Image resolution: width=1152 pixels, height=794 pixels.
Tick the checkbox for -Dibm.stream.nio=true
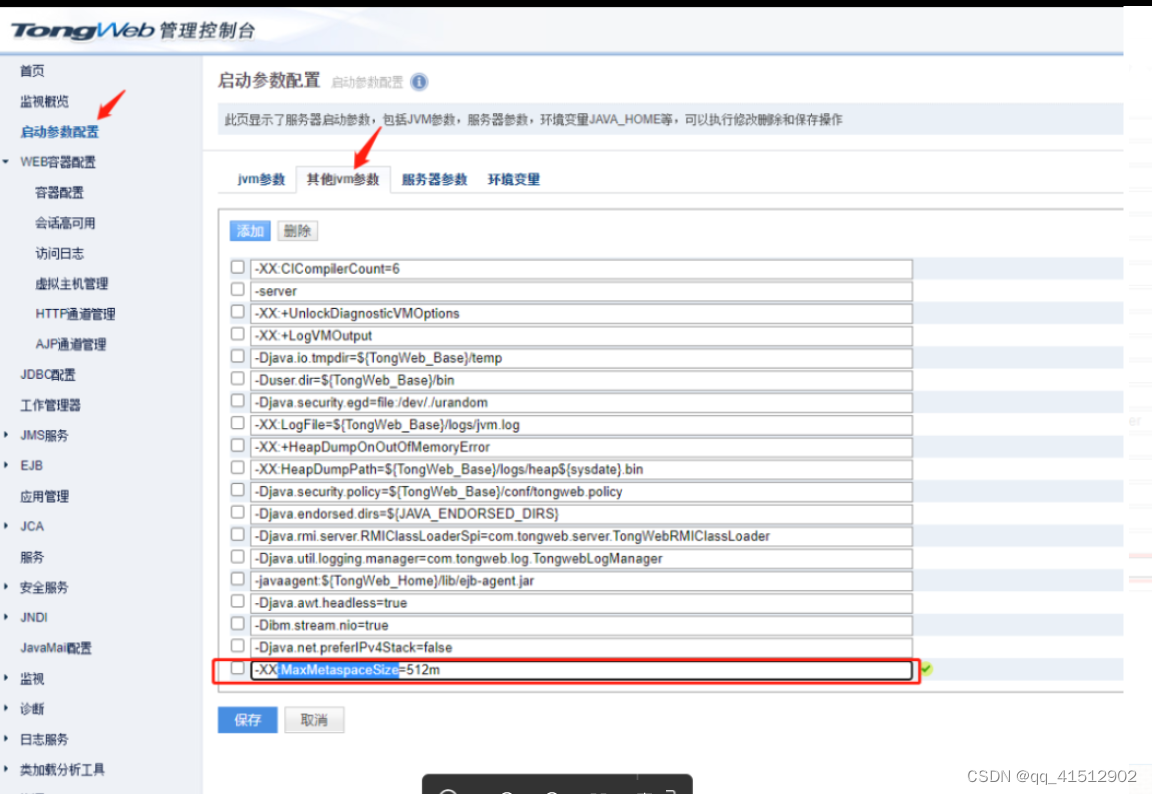(x=237, y=624)
